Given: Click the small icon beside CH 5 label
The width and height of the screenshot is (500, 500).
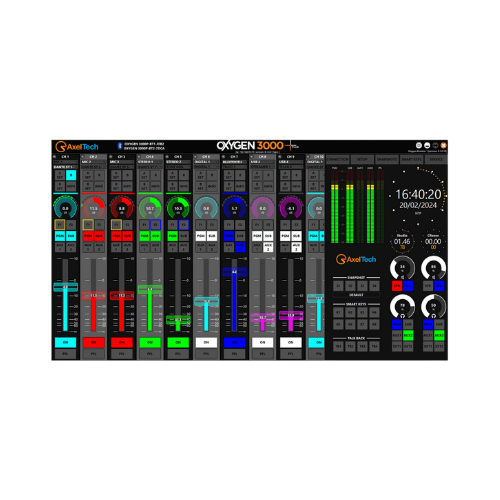Looking at the screenshot, I should [x=167, y=156].
